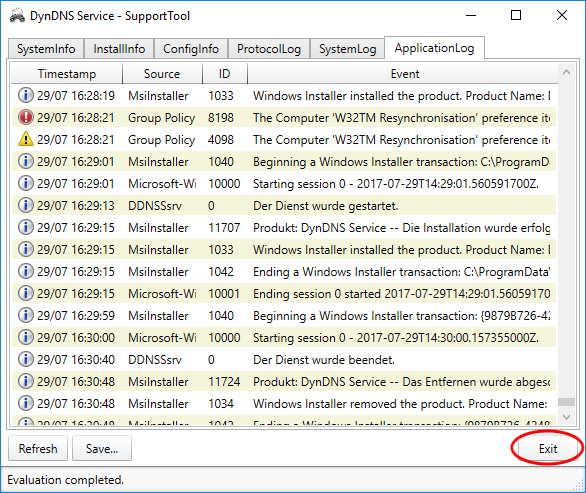The image size is (586, 493).
Task: Select event text 'Der Dienst wurde gestartet.'
Action: coord(326,206)
